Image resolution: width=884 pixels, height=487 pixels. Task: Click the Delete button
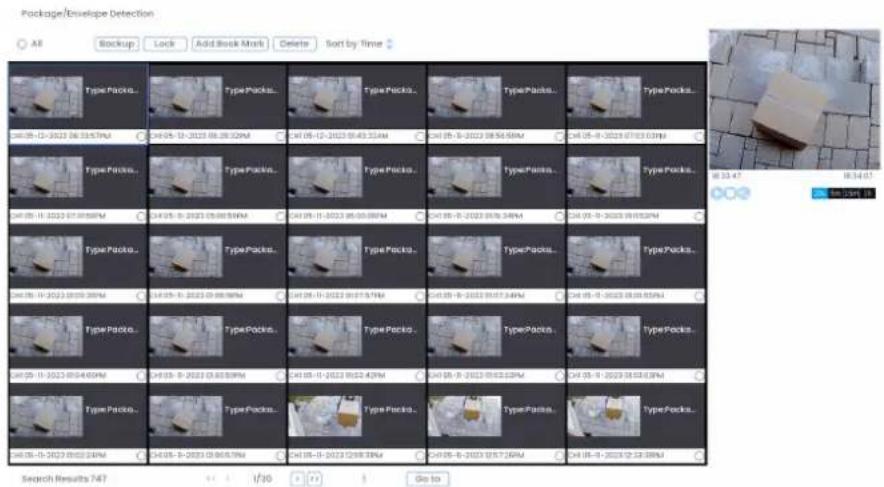(294, 44)
